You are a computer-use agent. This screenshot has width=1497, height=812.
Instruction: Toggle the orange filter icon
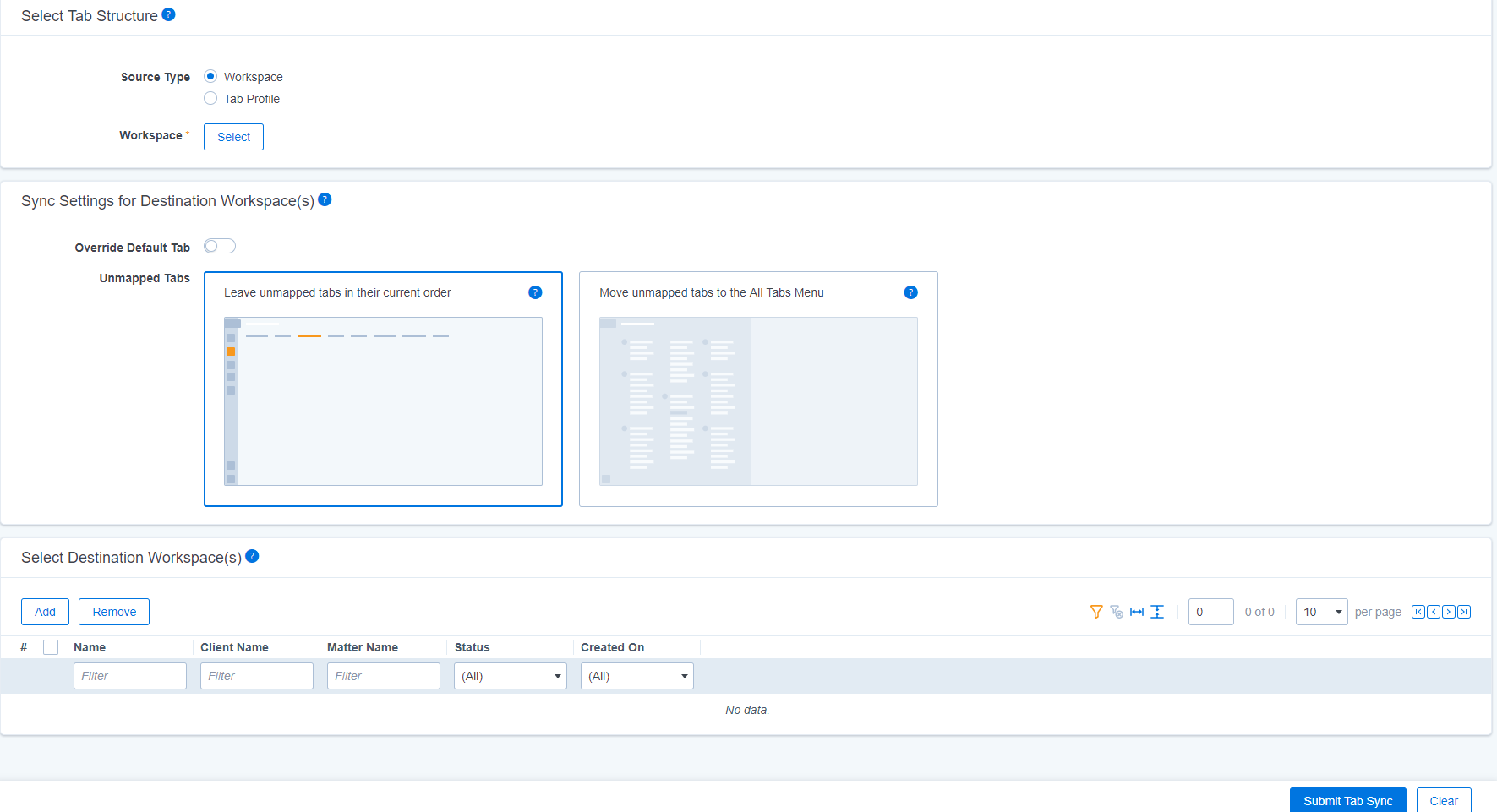pos(1096,612)
